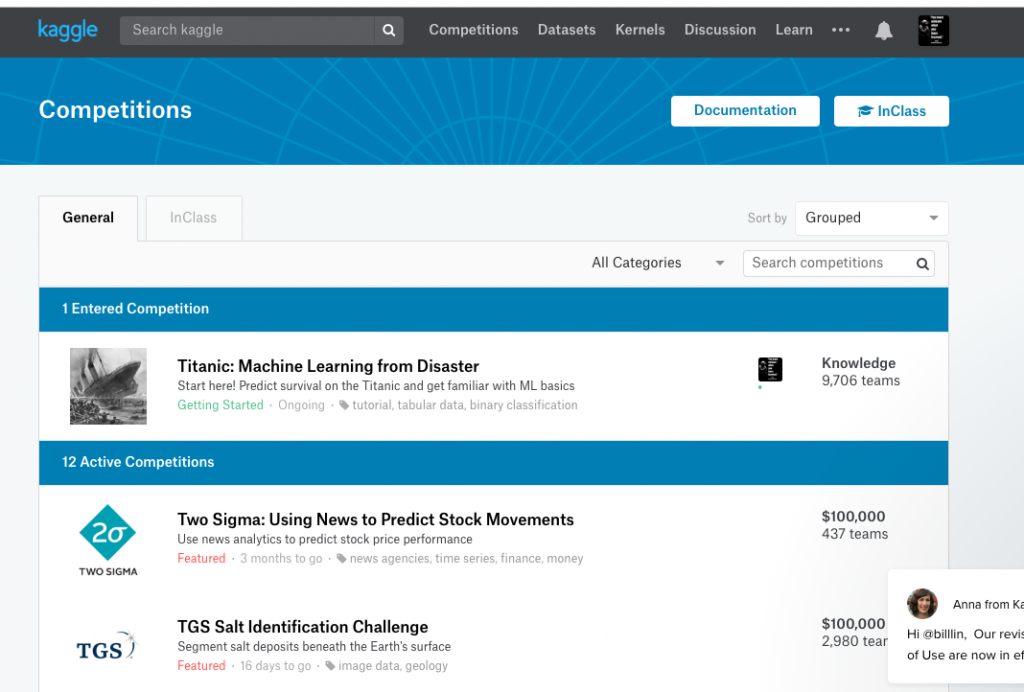Click the 1 Entered Competition header
This screenshot has height=692, width=1024.
point(494,309)
